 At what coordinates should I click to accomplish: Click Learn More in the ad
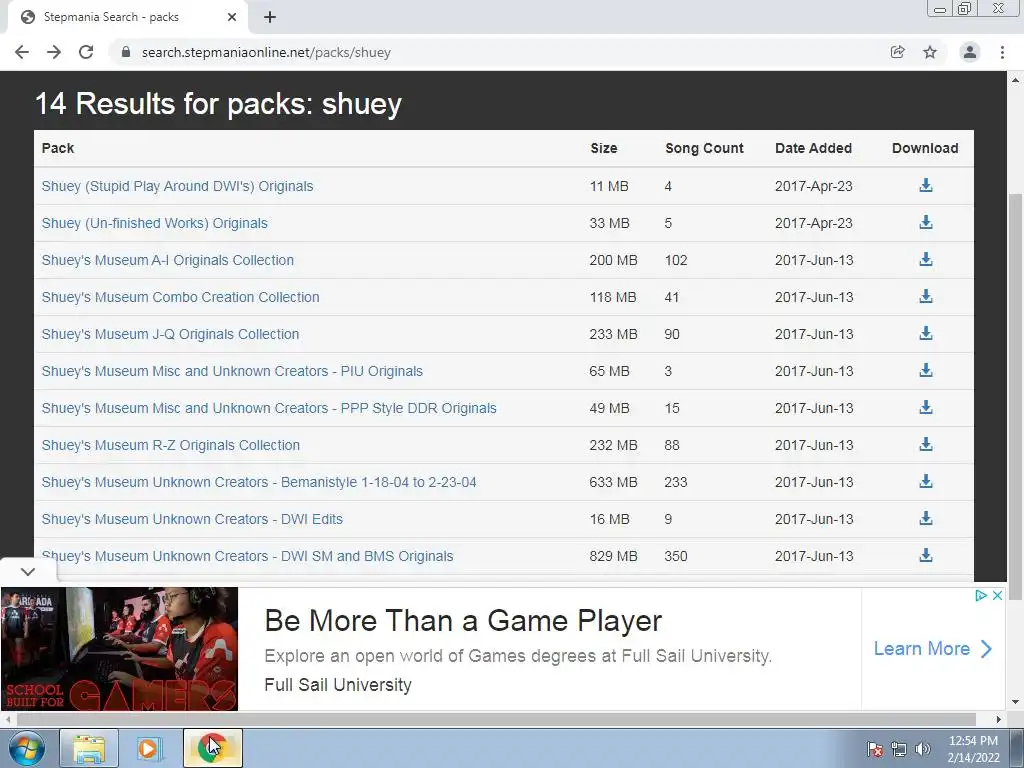933,648
